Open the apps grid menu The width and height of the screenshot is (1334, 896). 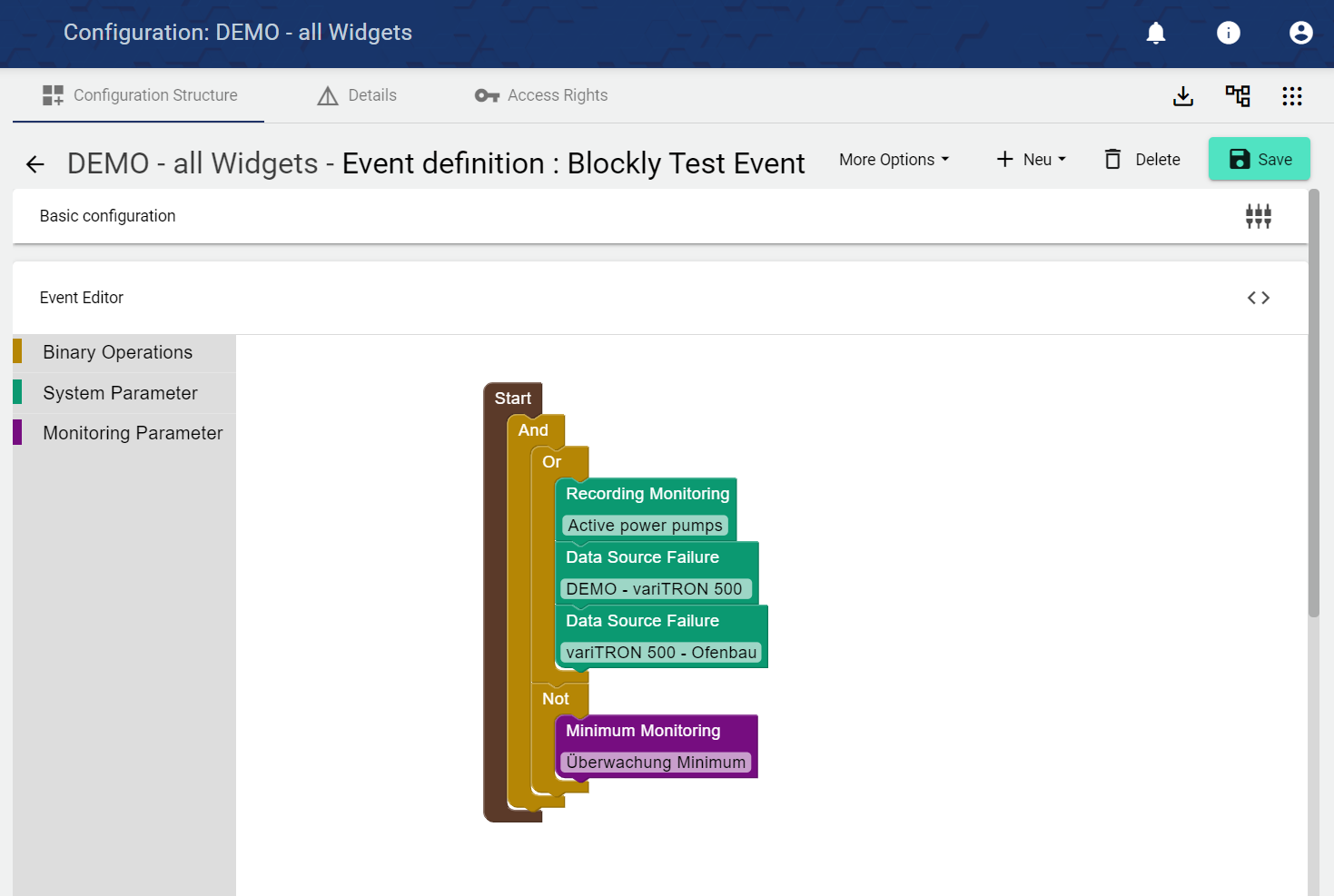click(1291, 96)
